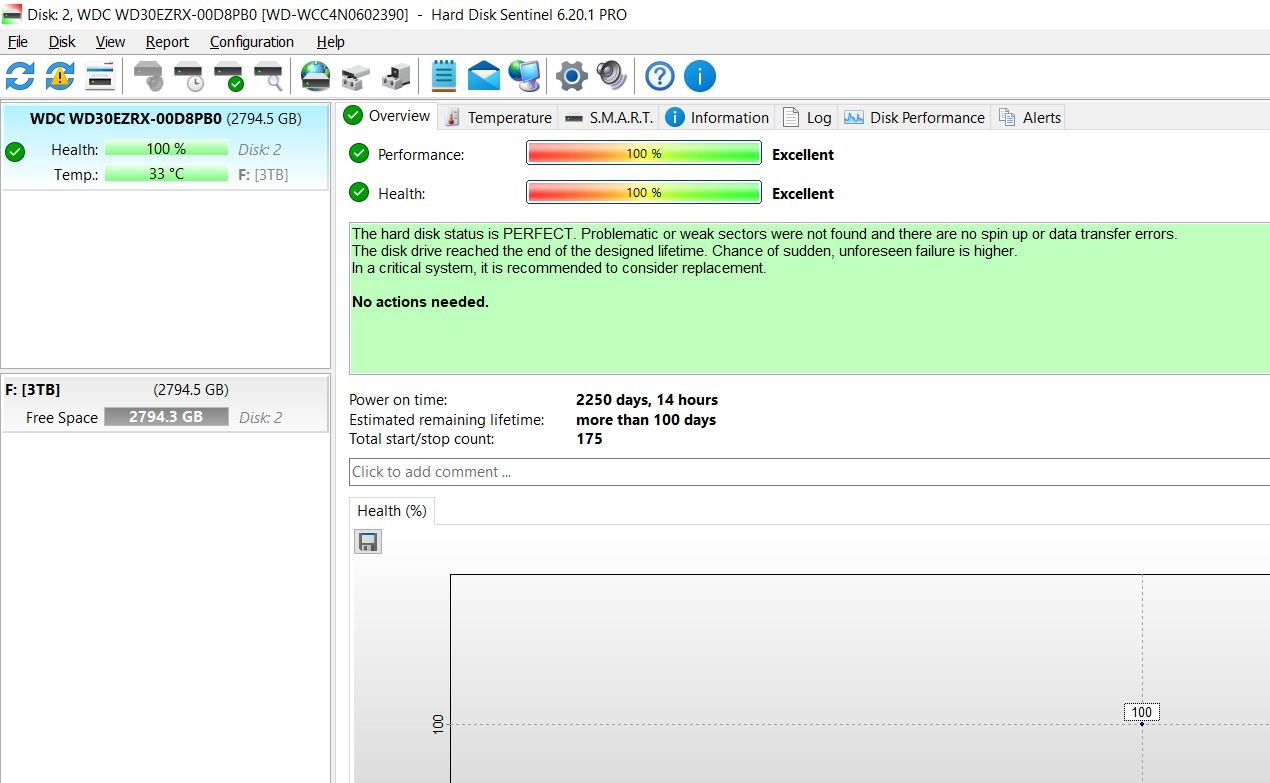Screen dimensions: 1270x783
Task: Click the blue envelope e-mail icon
Action: coord(484,76)
